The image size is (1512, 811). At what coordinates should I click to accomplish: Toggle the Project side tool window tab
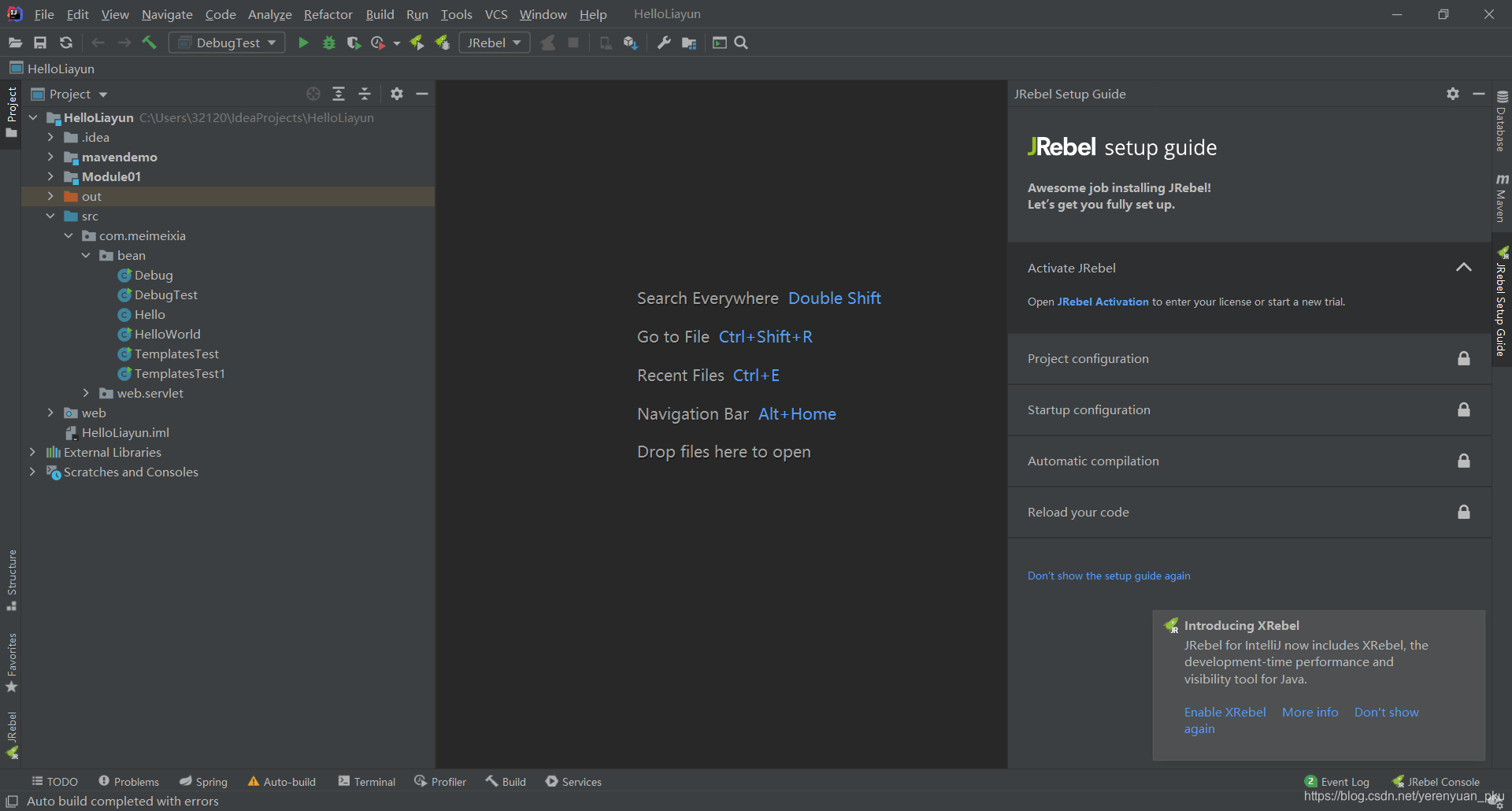(11, 112)
